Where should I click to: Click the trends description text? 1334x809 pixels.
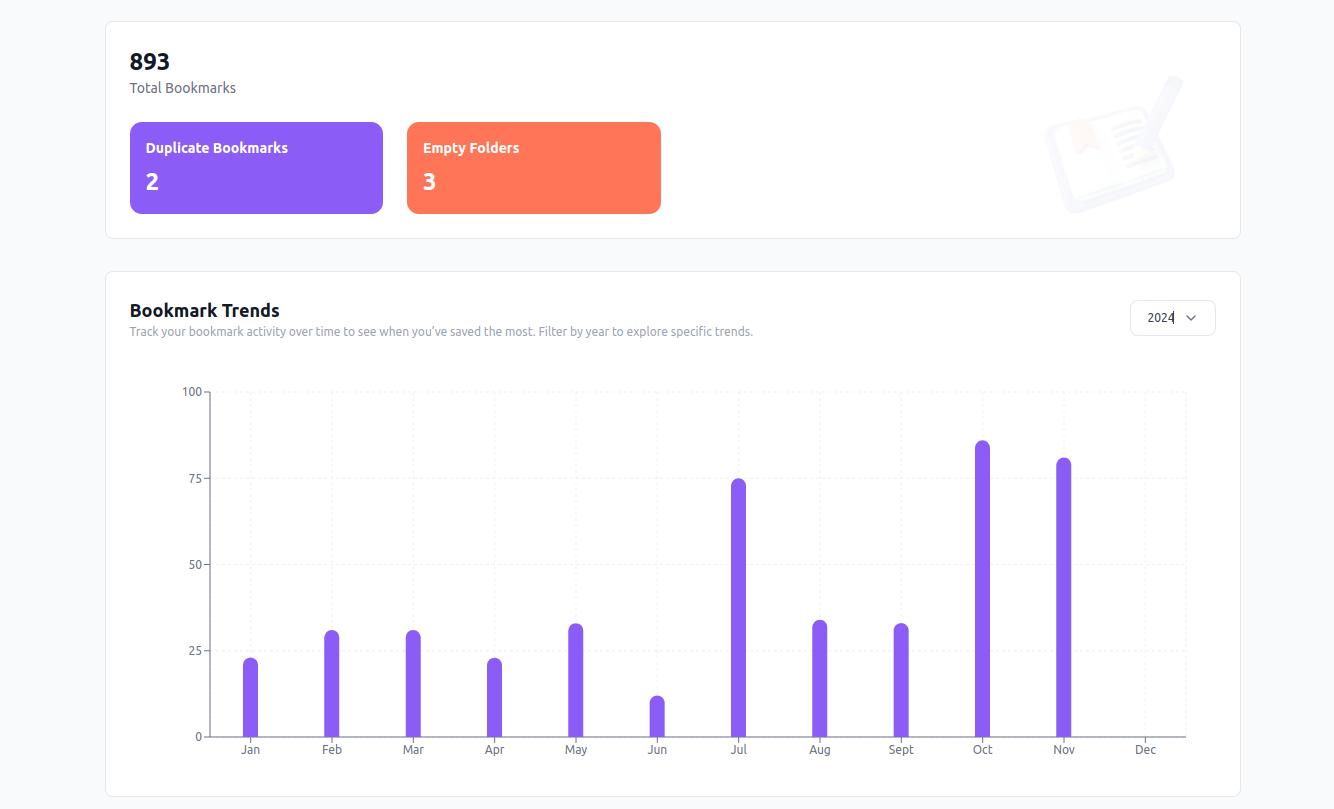tap(441, 332)
